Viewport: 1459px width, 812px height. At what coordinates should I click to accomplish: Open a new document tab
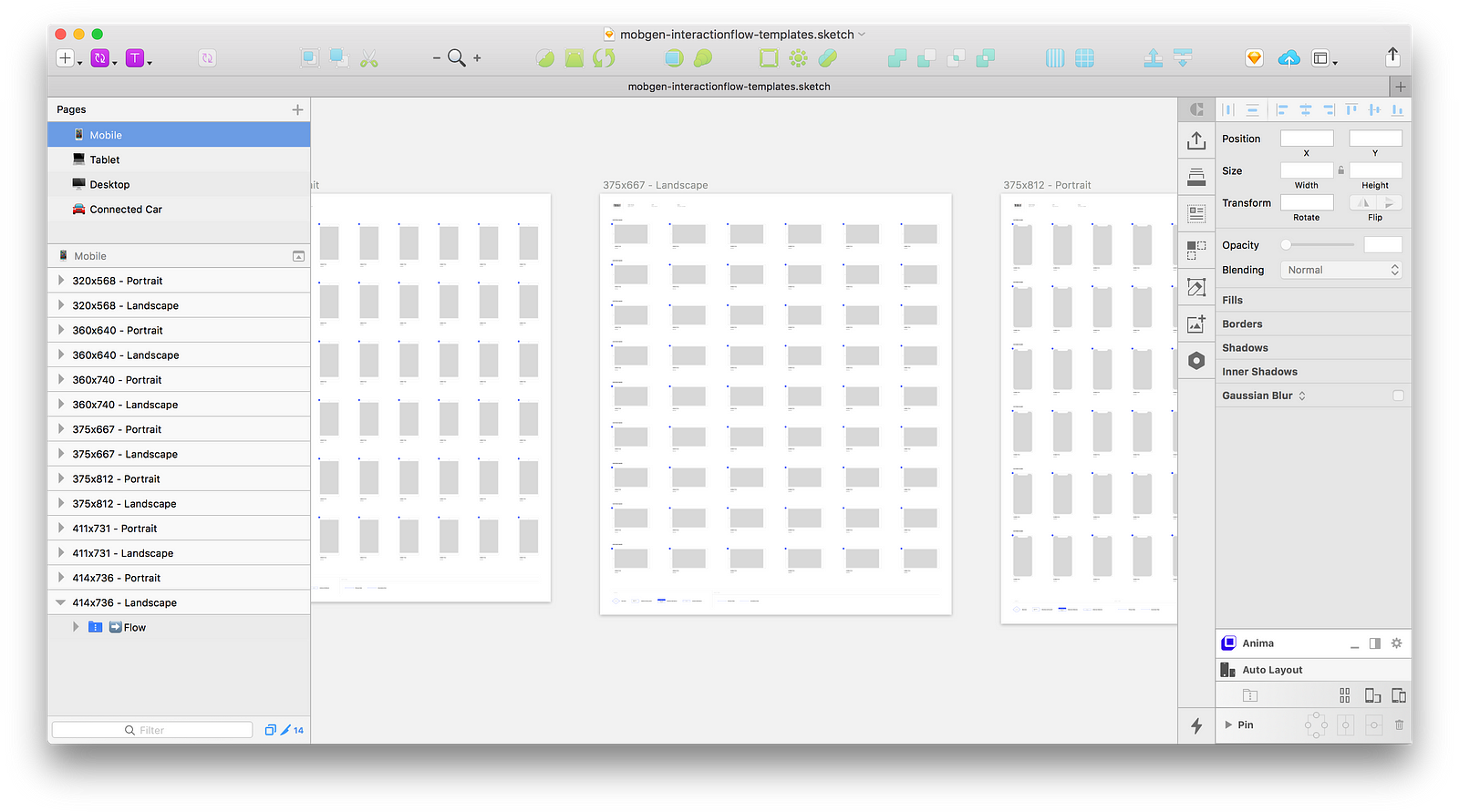click(x=1401, y=87)
